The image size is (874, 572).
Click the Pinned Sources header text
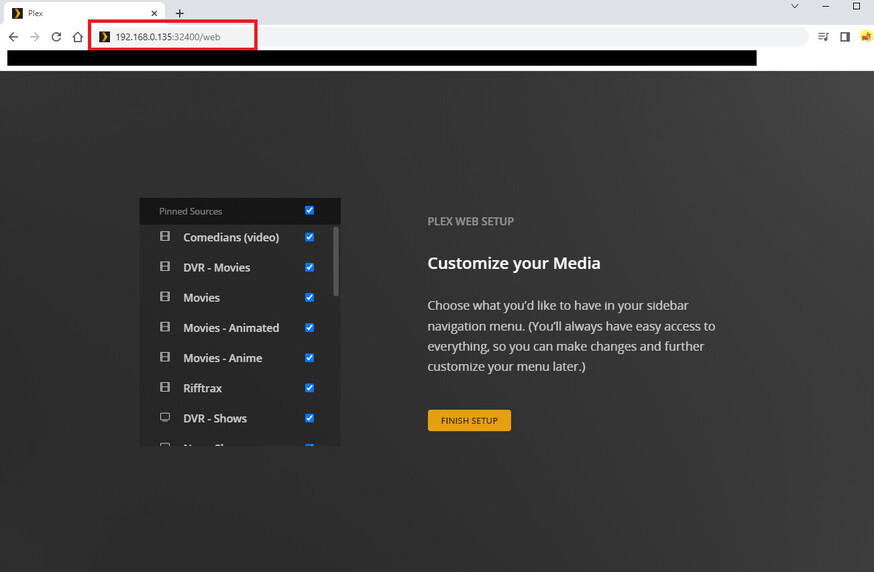190,211
